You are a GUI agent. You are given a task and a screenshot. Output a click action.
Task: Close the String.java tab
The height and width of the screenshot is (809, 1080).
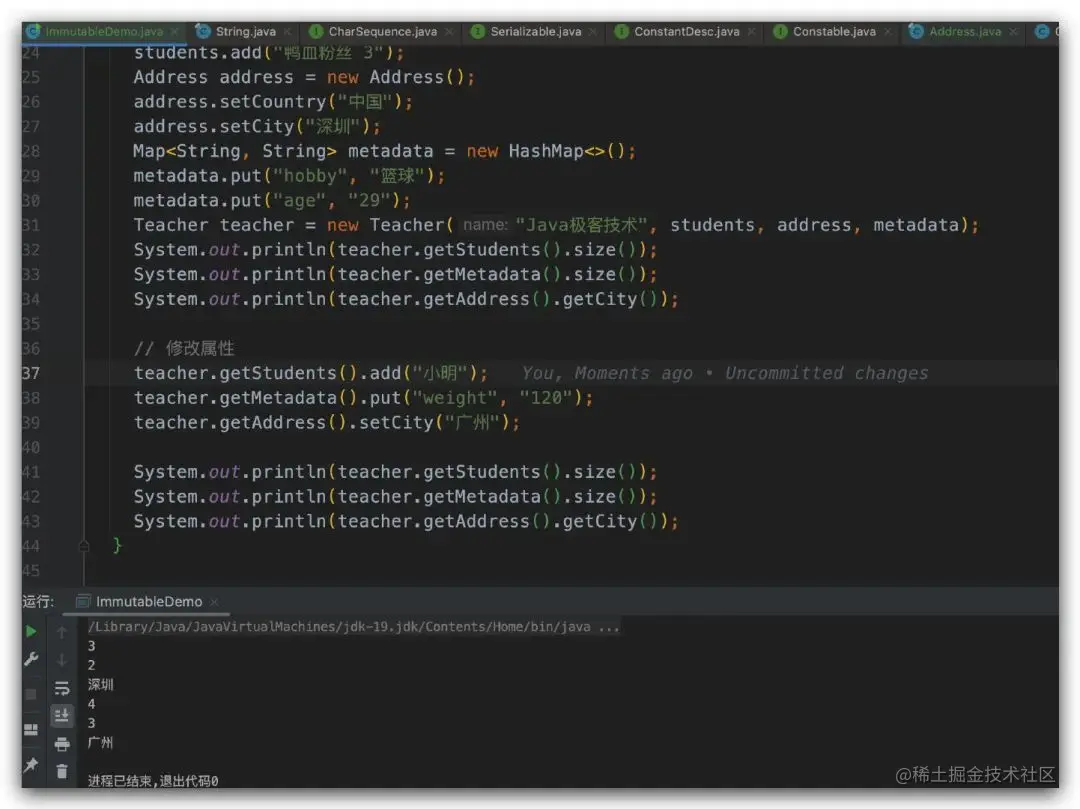[x=287, y=32]
